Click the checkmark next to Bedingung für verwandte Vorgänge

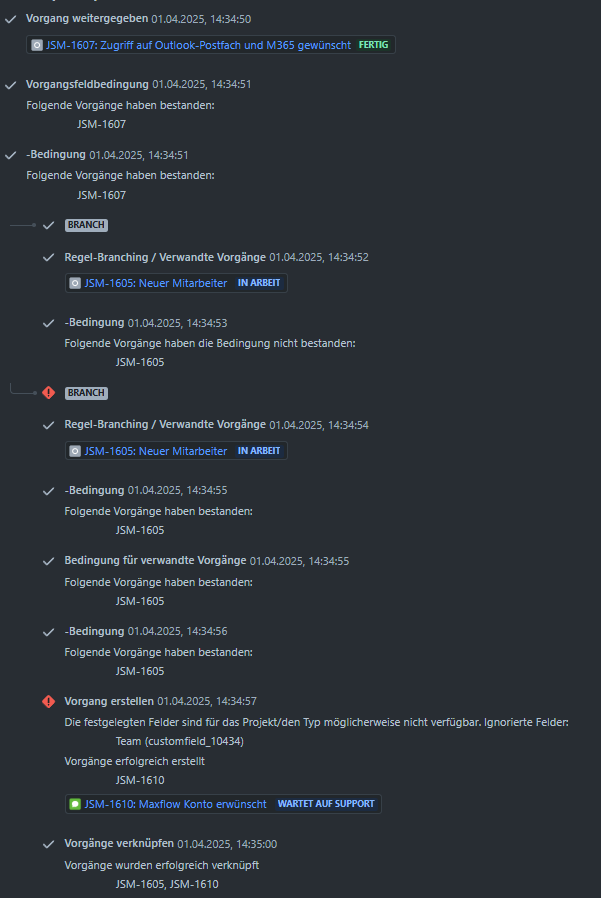point(48,560)
